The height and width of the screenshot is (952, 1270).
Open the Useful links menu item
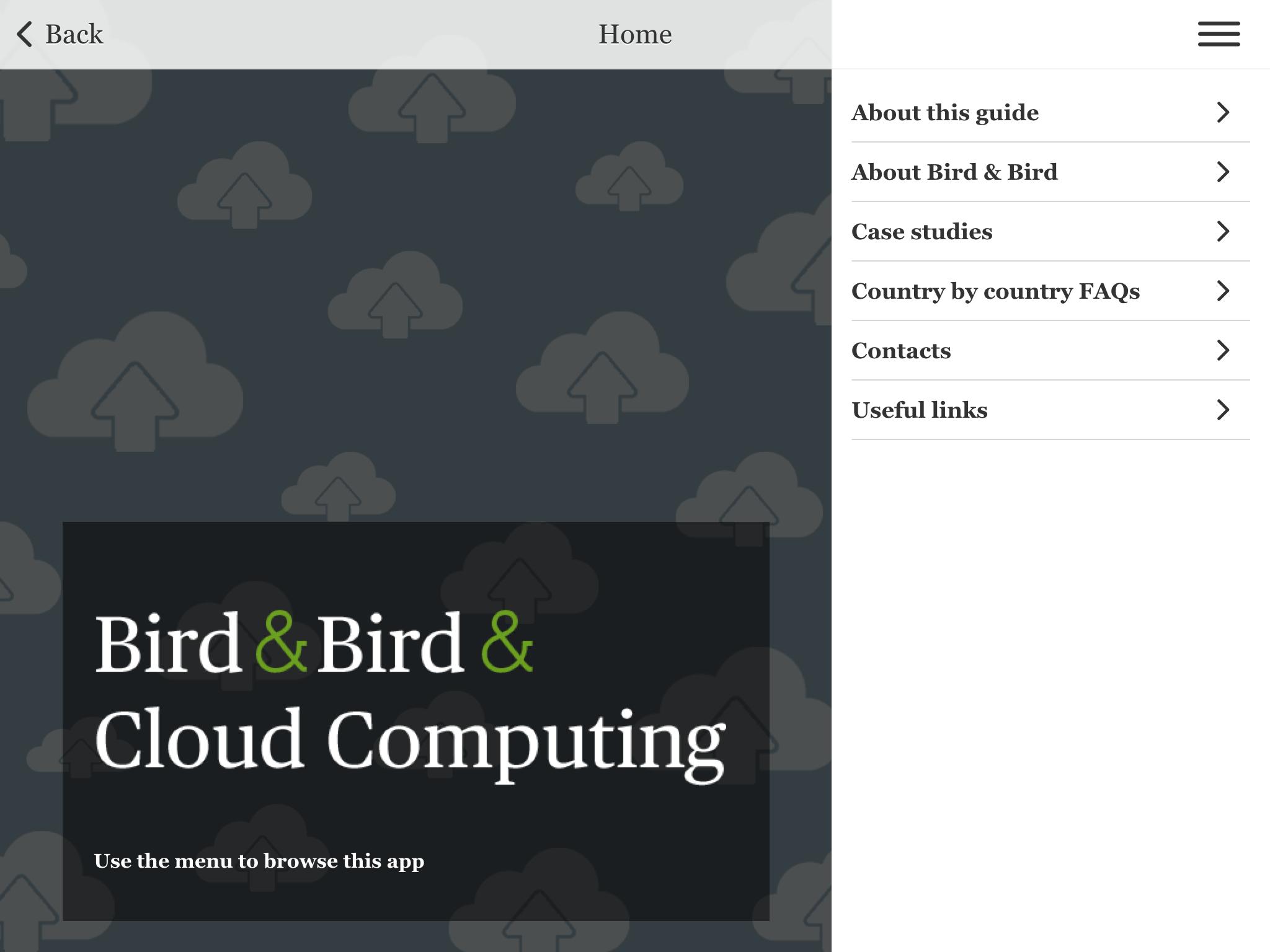[1050, 410]
